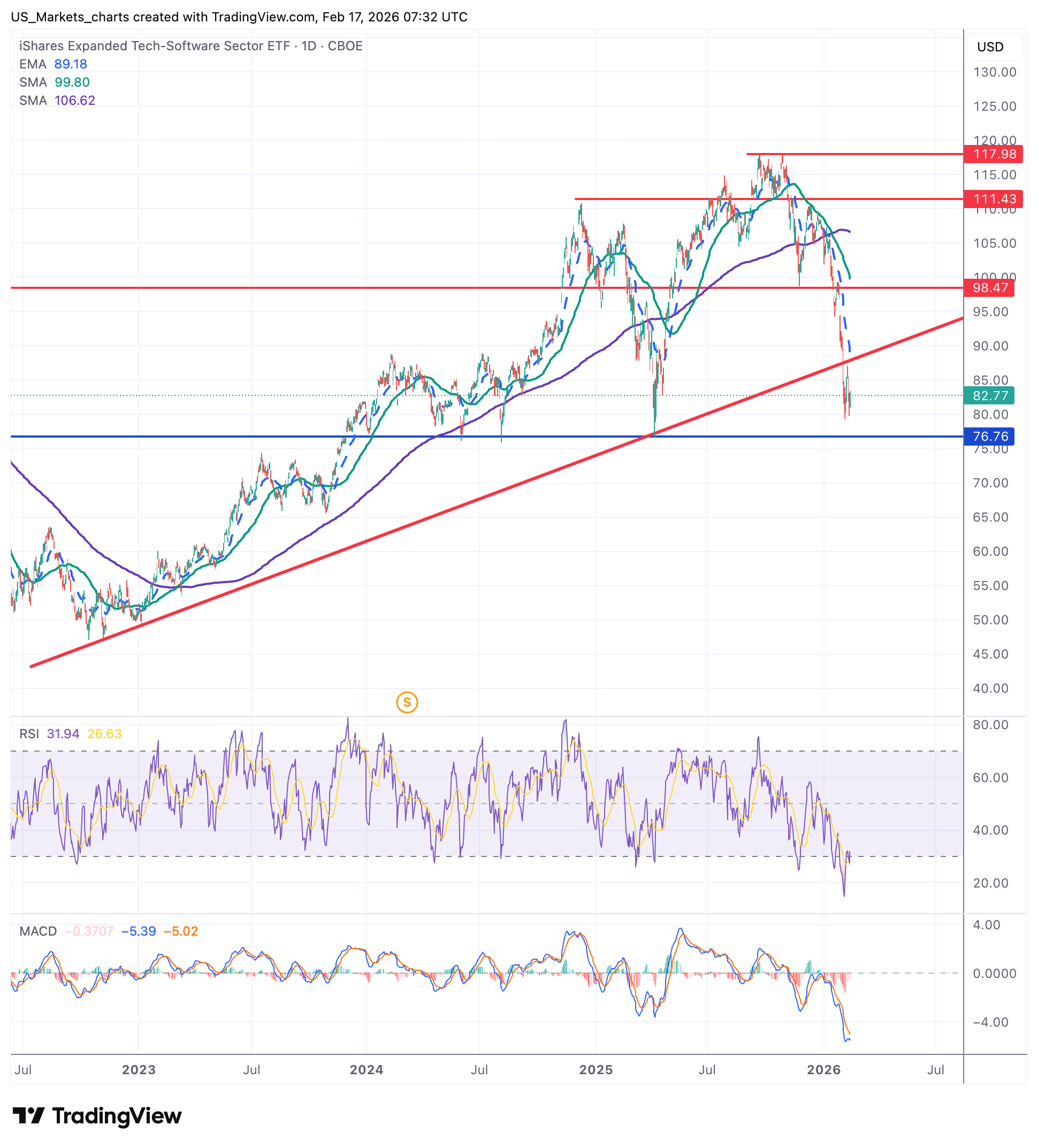Screen dimensions: 1038x1148
Task: Click the 2024 time axis label
Action: [367, 1069]
